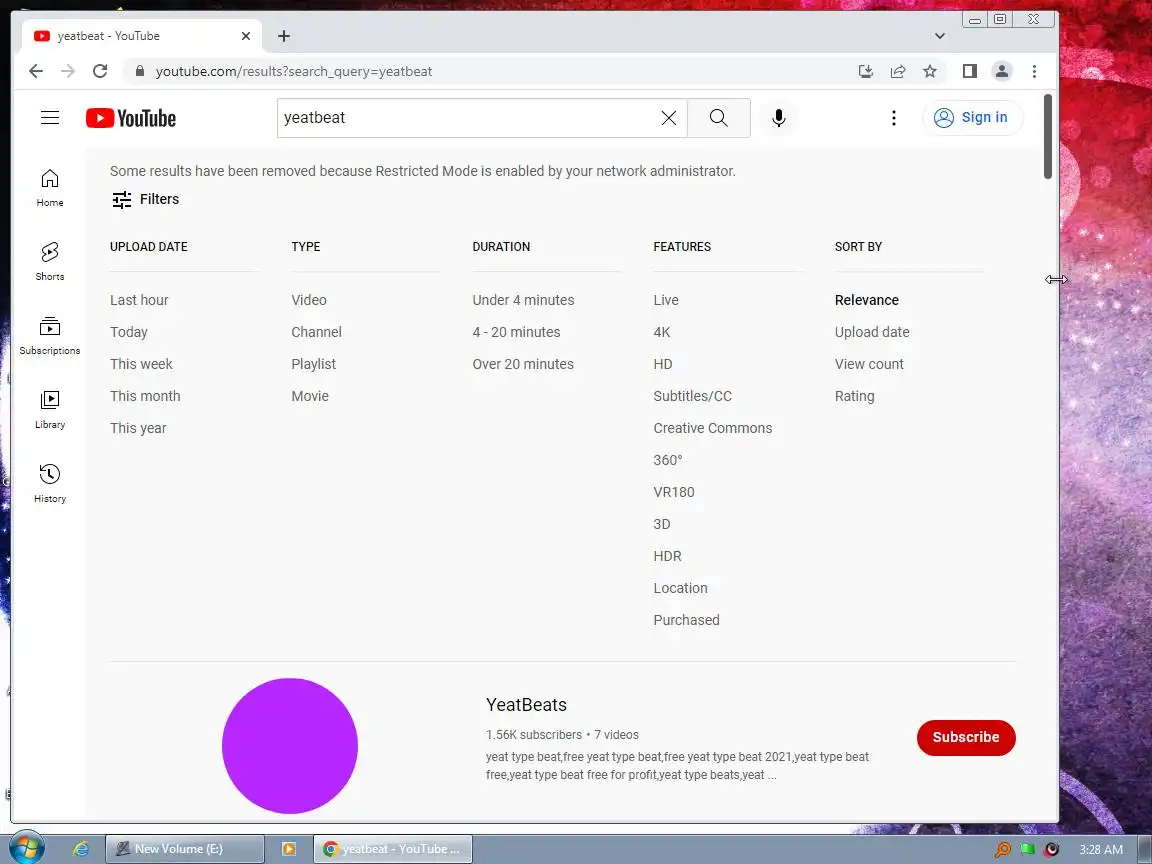Open Subscriptions from the sidebar

point(50,336)
